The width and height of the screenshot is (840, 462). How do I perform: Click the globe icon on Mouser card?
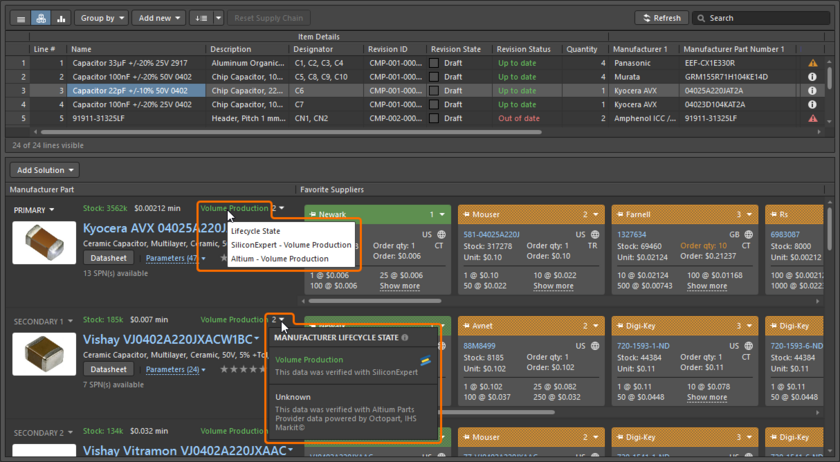point(595,235)
